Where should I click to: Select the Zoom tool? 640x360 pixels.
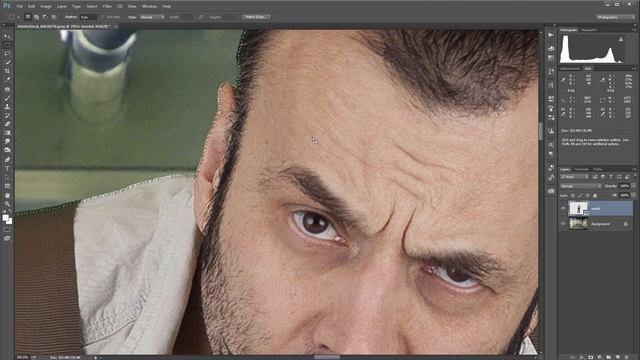coord(7,204)
